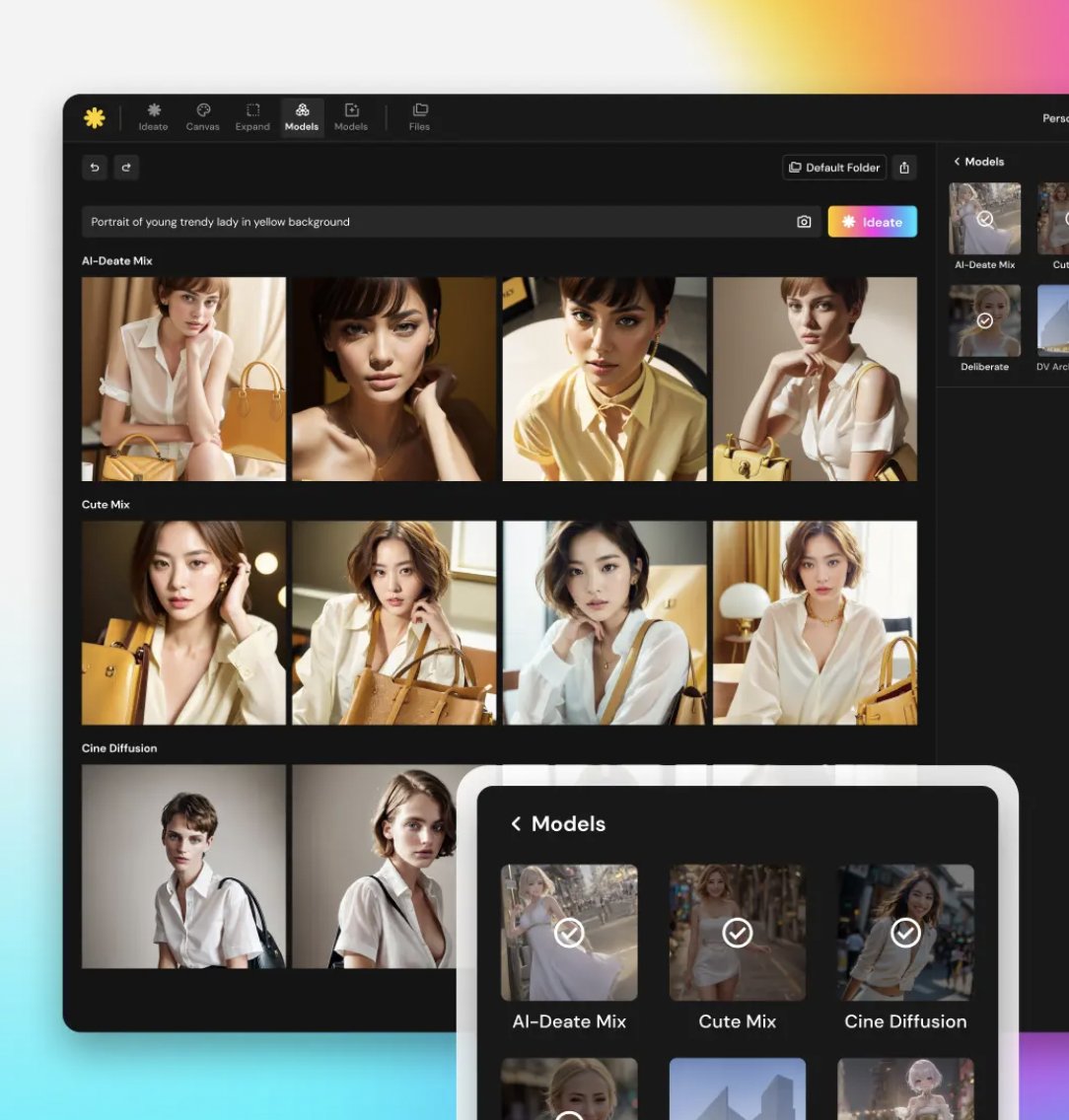Click the camera icon in the prompt field
1069x1120 pixels.
pos(804,222)
